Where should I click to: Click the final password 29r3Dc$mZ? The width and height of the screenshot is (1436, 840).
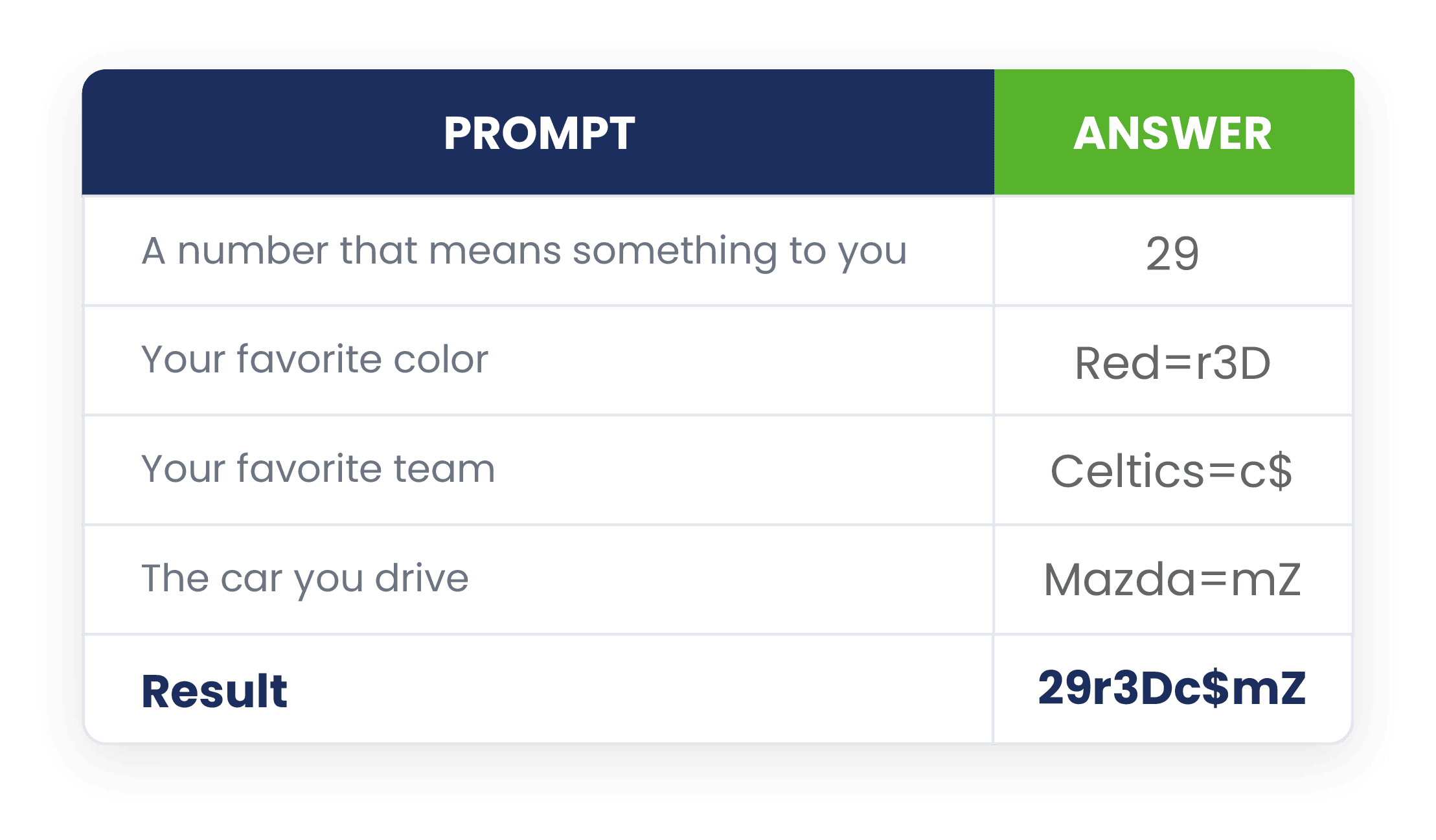[1172, 688]
